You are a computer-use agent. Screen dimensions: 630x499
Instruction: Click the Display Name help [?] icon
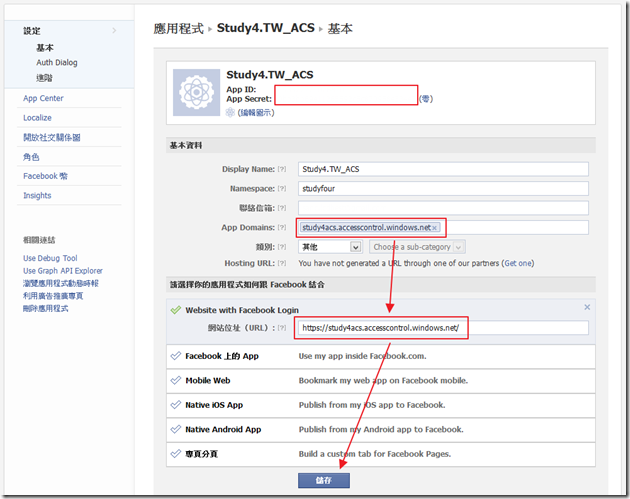[x=282, y=169]
